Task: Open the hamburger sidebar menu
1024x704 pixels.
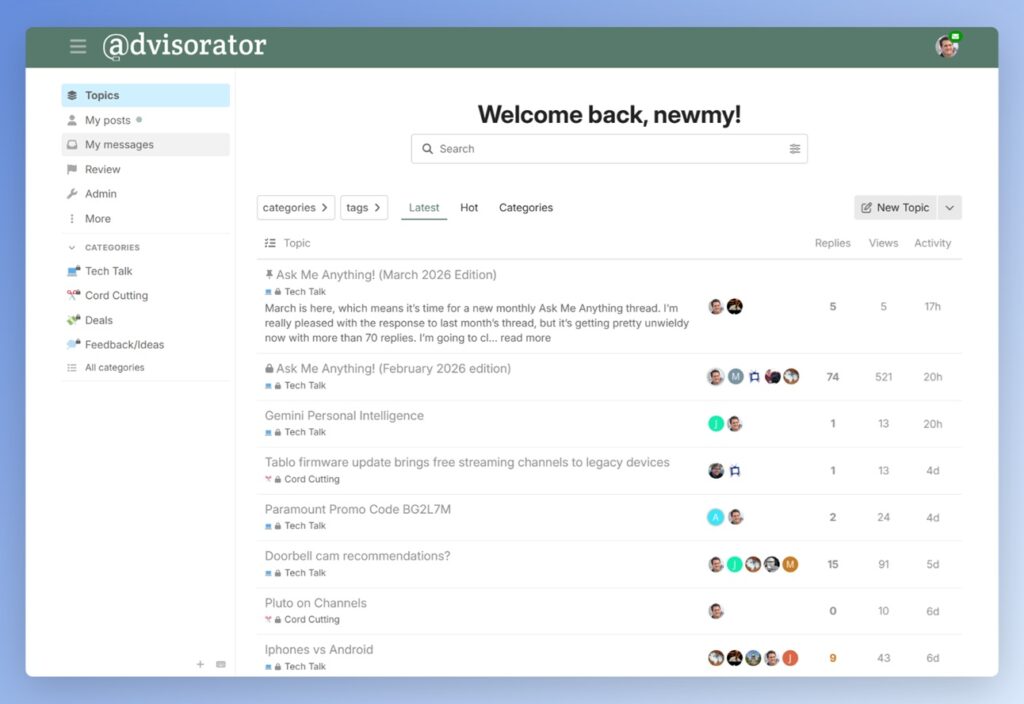Action: 78,47
